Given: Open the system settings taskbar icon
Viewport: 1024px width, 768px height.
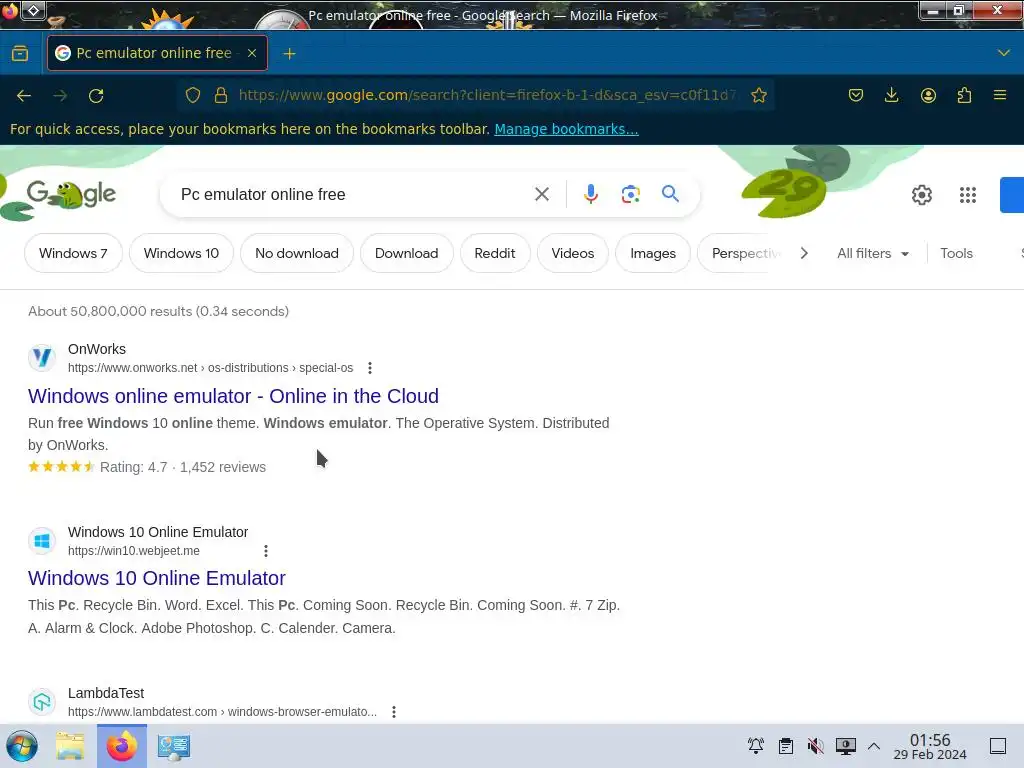Looking at the screenshot, I should pos(174,746).
